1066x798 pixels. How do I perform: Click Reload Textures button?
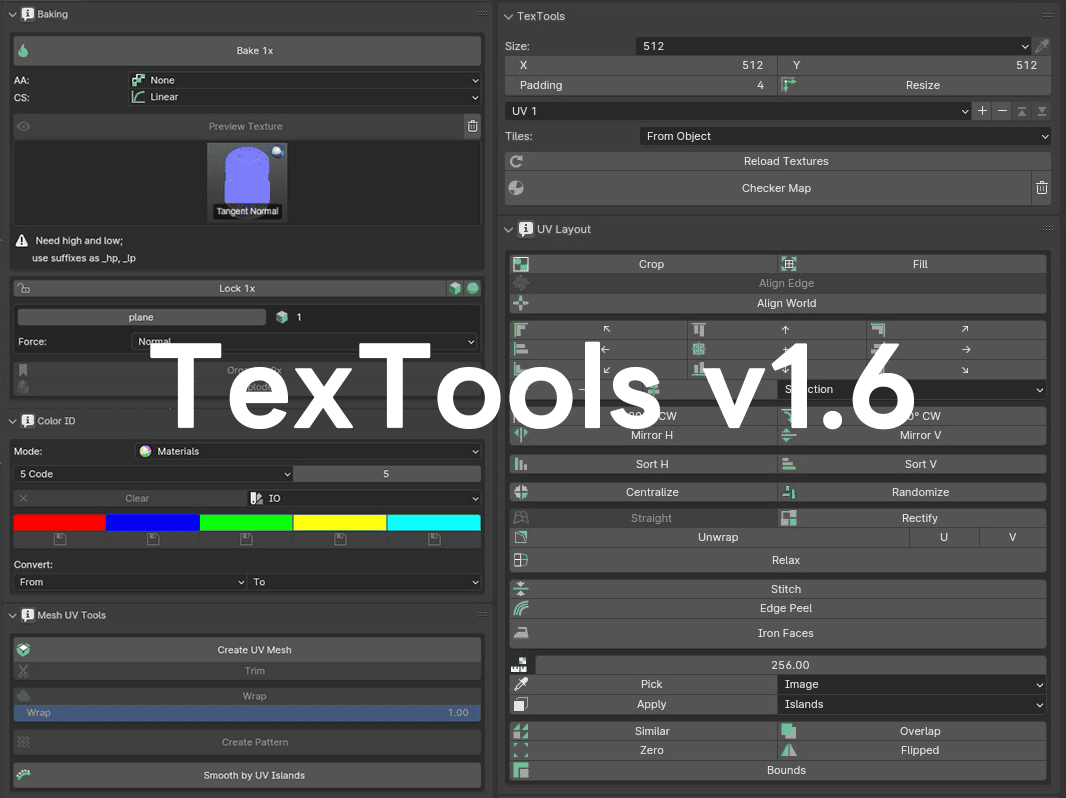(778, 162)
